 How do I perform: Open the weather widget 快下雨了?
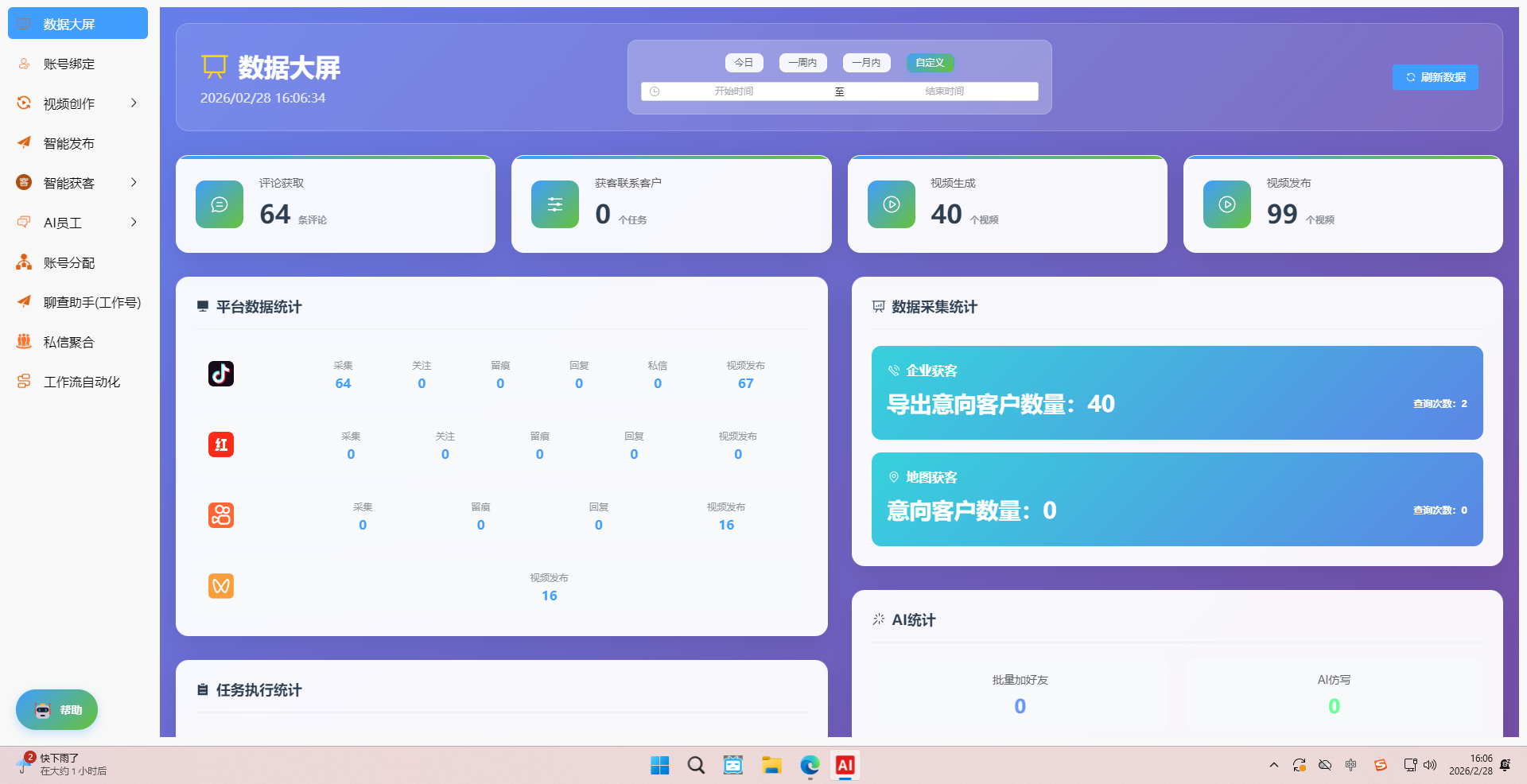60,764
